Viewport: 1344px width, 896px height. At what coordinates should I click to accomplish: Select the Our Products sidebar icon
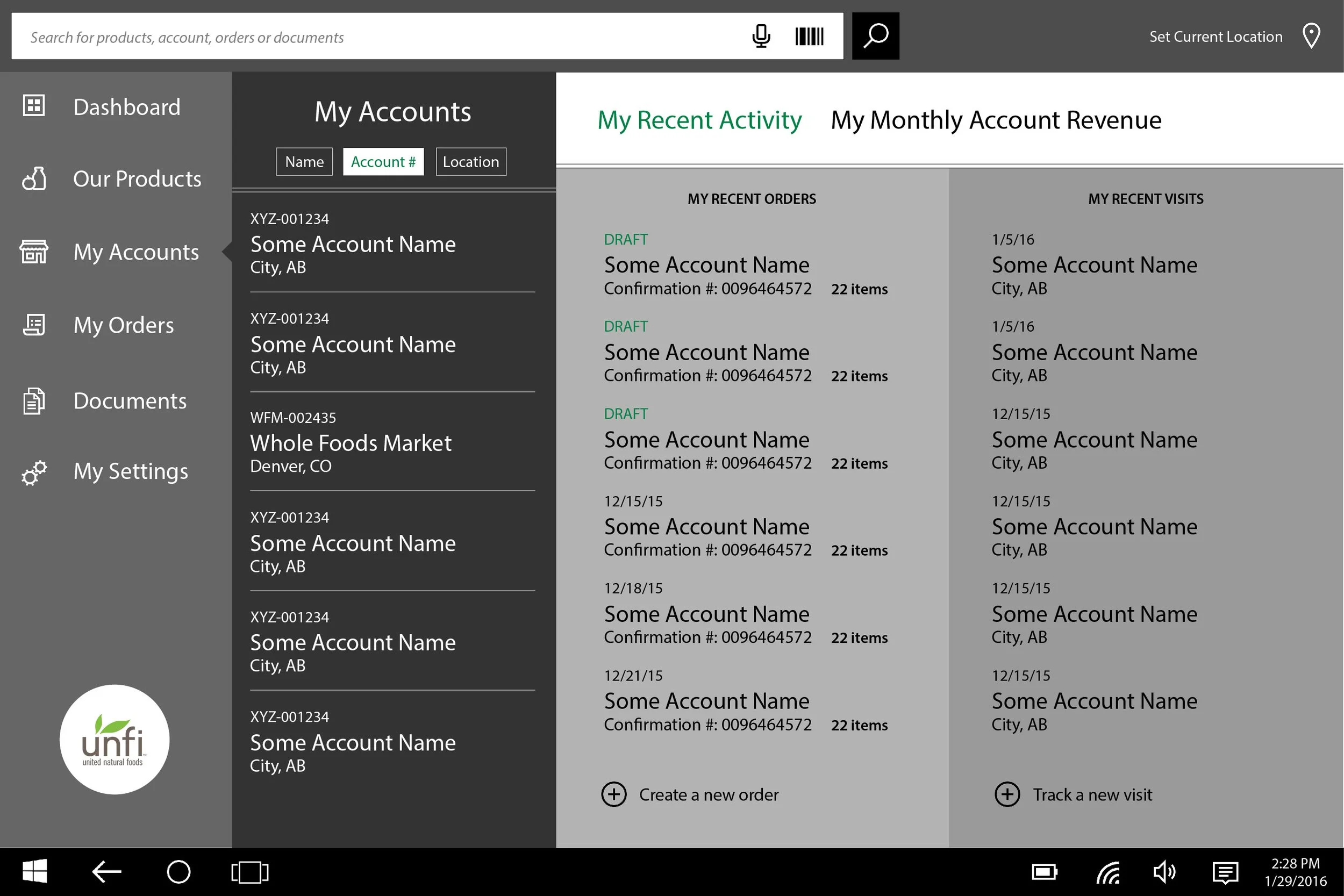pos(33,179)
